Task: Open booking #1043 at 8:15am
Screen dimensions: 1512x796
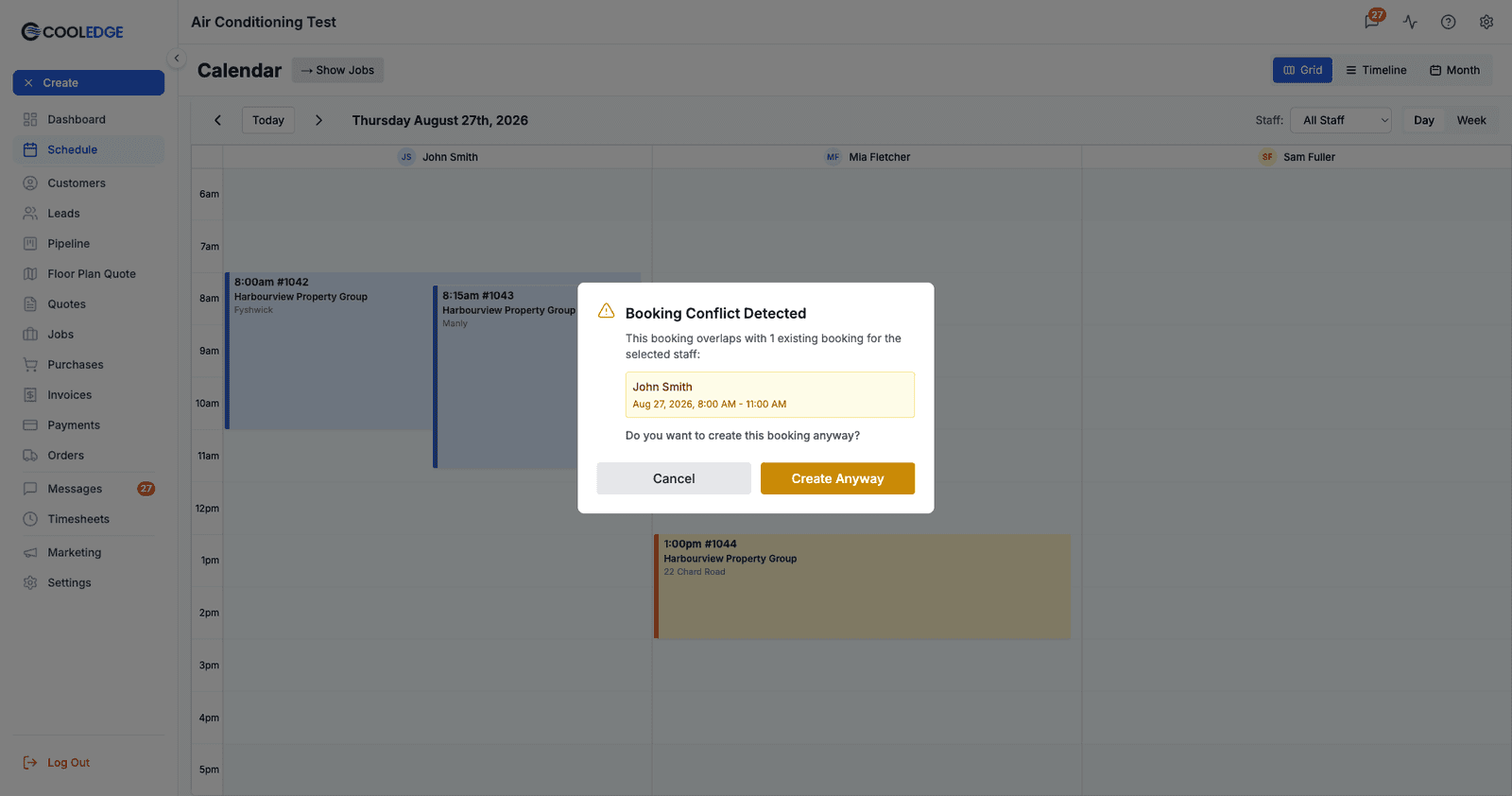Action: 505,376
